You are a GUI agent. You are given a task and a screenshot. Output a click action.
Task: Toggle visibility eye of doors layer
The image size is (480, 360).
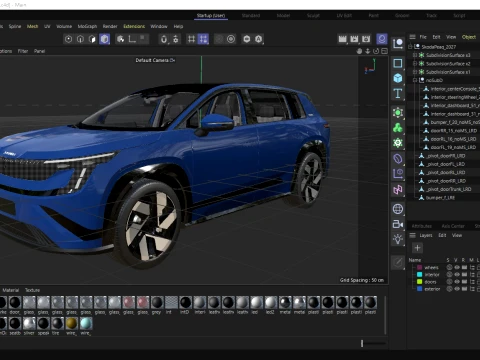click(457, 282)
